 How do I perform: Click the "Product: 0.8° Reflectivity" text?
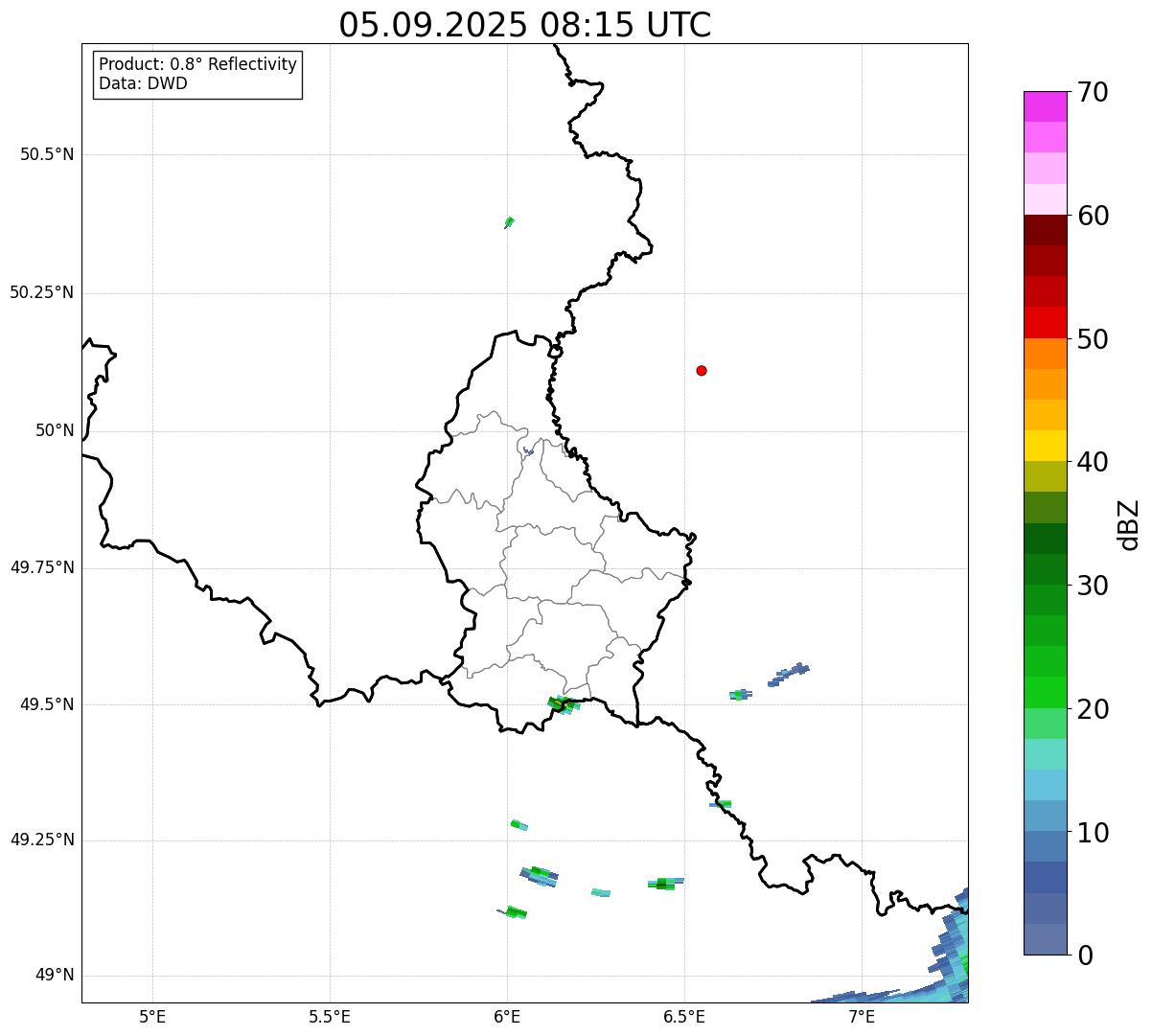click(x=198, y=64)
